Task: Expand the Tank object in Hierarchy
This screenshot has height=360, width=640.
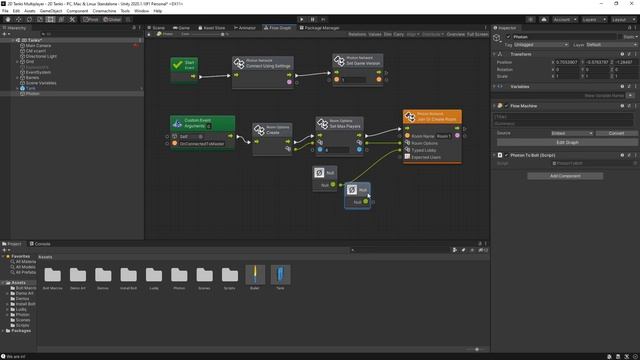Action: coord(18,88)
